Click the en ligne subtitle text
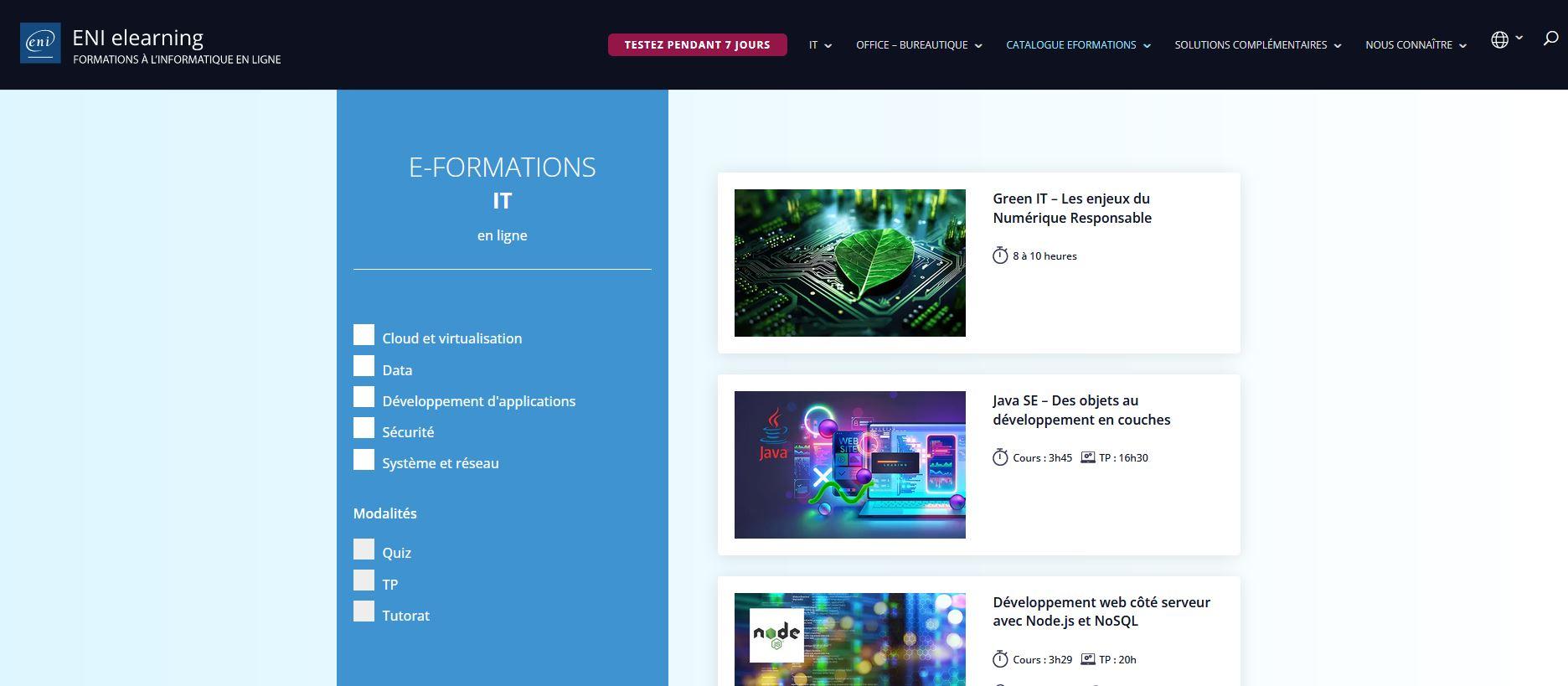Viewport: 1568px width, 686px height. click(503, 235)
